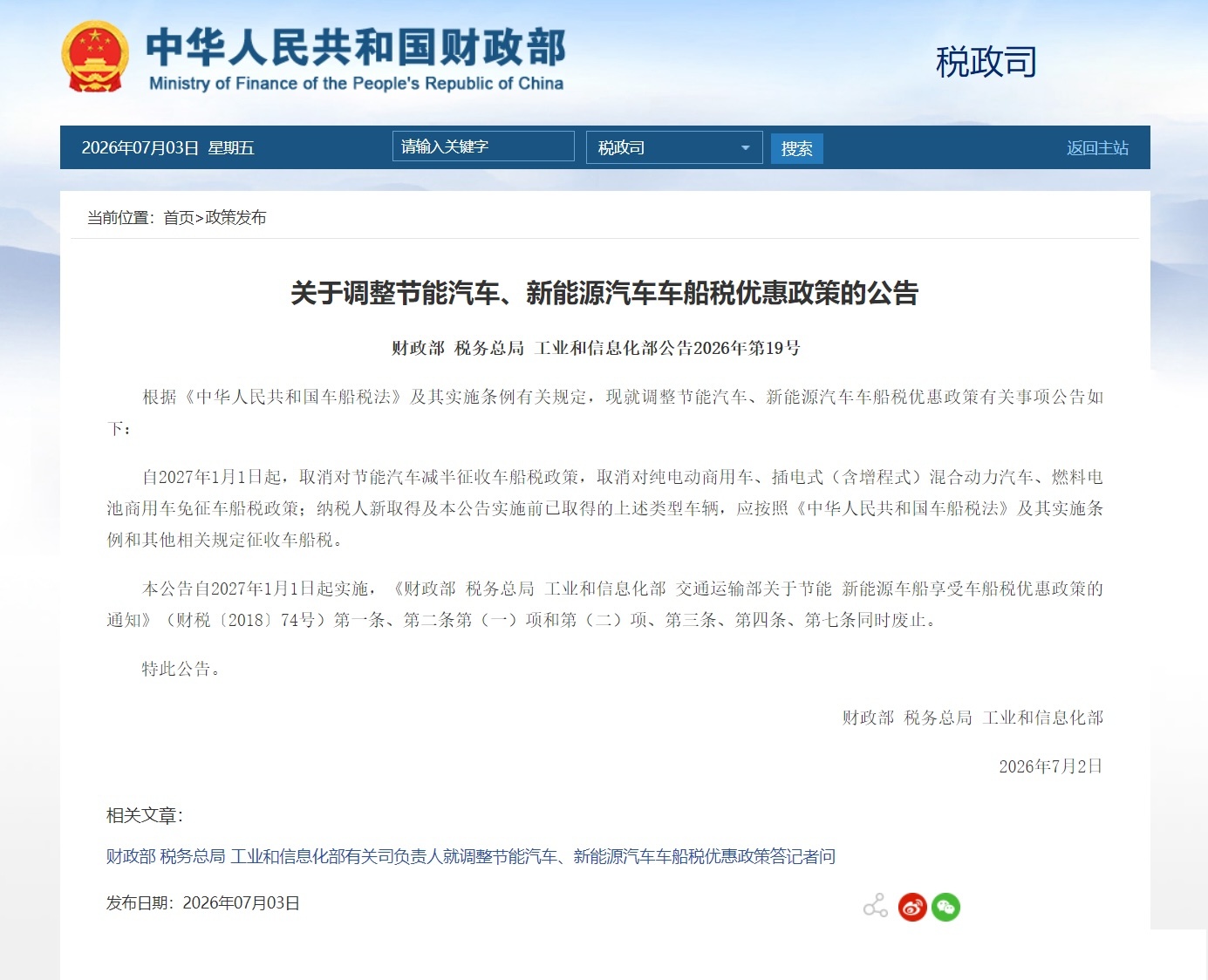
Task: Click the national emblem logo
Action: [95, 57]
